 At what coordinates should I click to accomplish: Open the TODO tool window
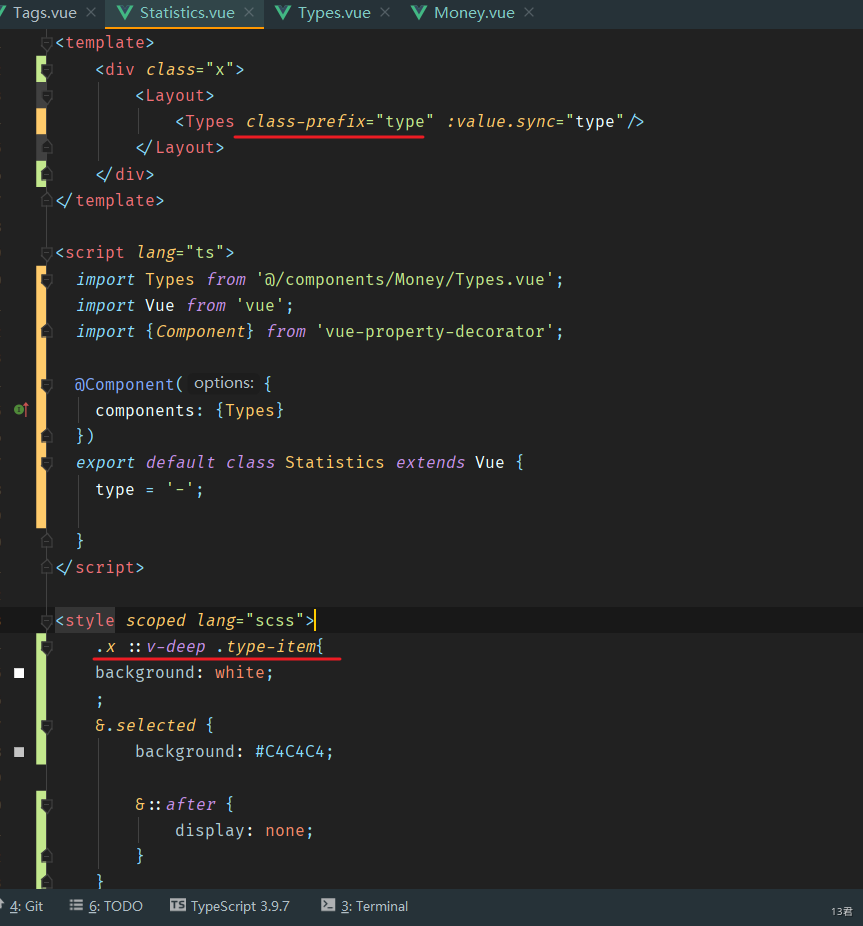(106, 906)
